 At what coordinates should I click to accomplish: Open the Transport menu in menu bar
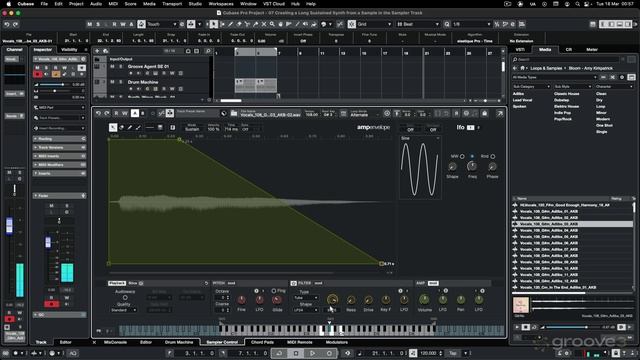(x=172, y=4)
